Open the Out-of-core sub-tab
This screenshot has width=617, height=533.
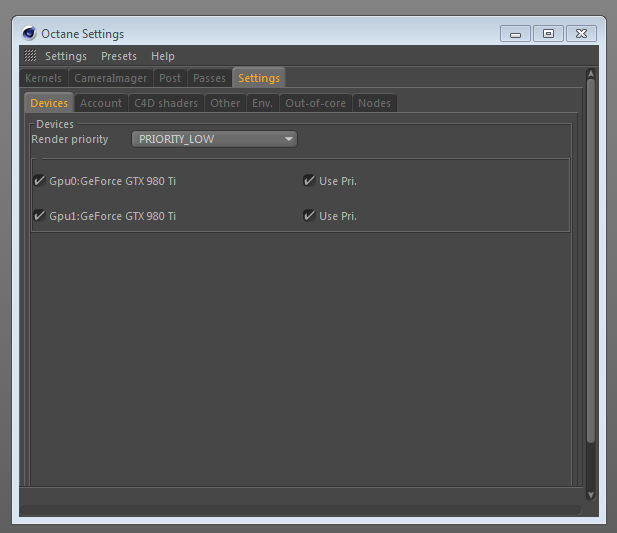(316, 103)
